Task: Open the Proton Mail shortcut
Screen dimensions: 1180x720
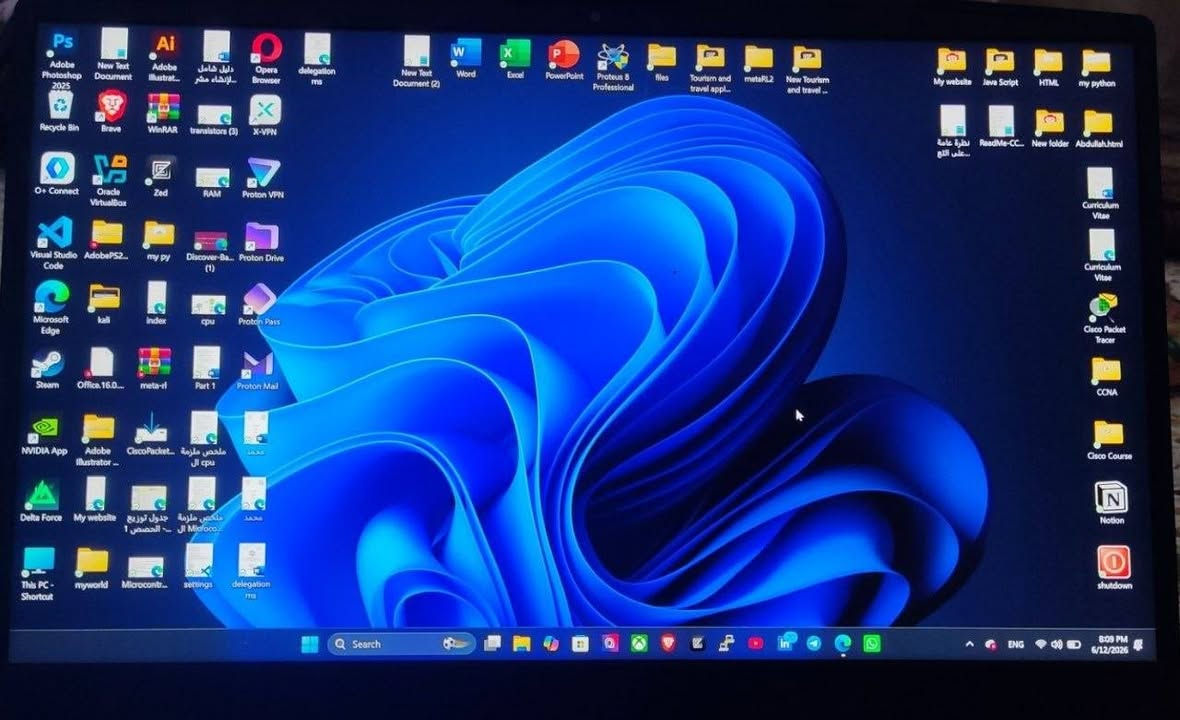Action: tap(257, 371)
